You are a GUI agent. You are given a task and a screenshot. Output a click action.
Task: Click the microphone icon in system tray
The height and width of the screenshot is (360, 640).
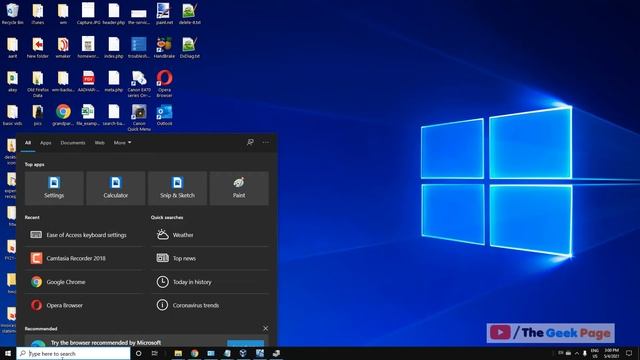585,353
